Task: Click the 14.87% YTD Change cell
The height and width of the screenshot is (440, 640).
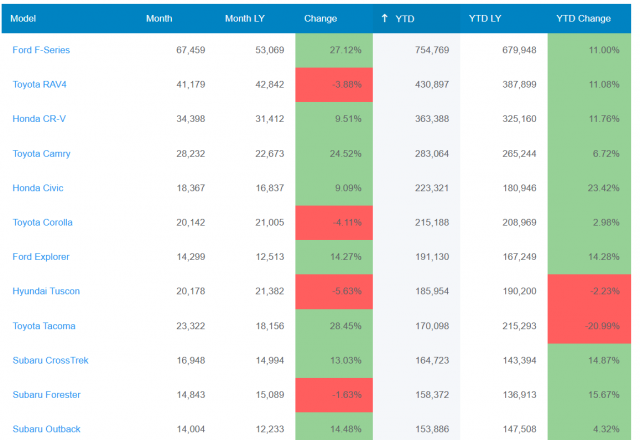Action: pyautogui.click(x=589, y=360)
